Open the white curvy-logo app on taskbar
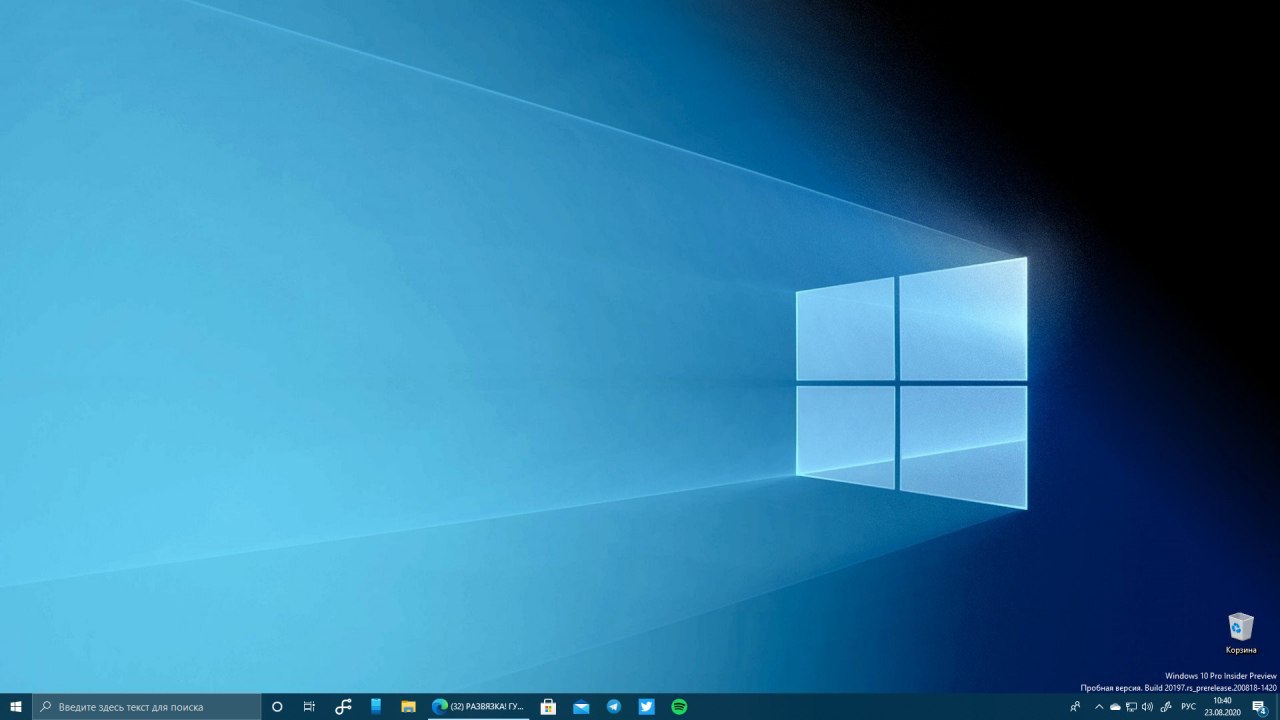The image size is (1280, 720). 343,707
